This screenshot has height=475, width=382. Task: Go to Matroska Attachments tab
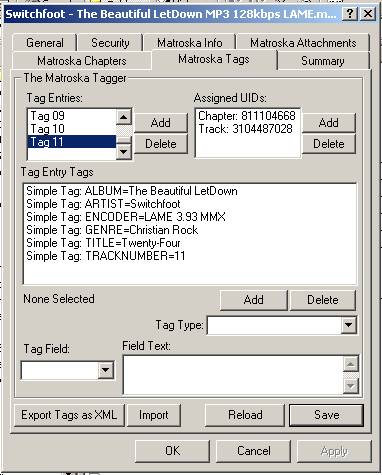[x=303, y=43]
